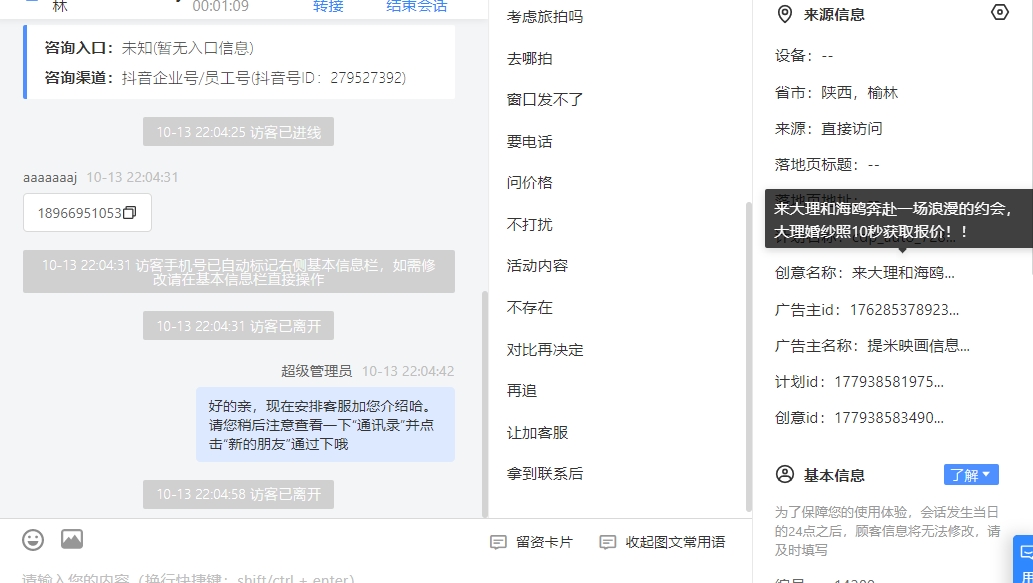Open the 了解 status dropdown
The width and height of the screenshot is (1033, 583).
(x=971, y=475)
